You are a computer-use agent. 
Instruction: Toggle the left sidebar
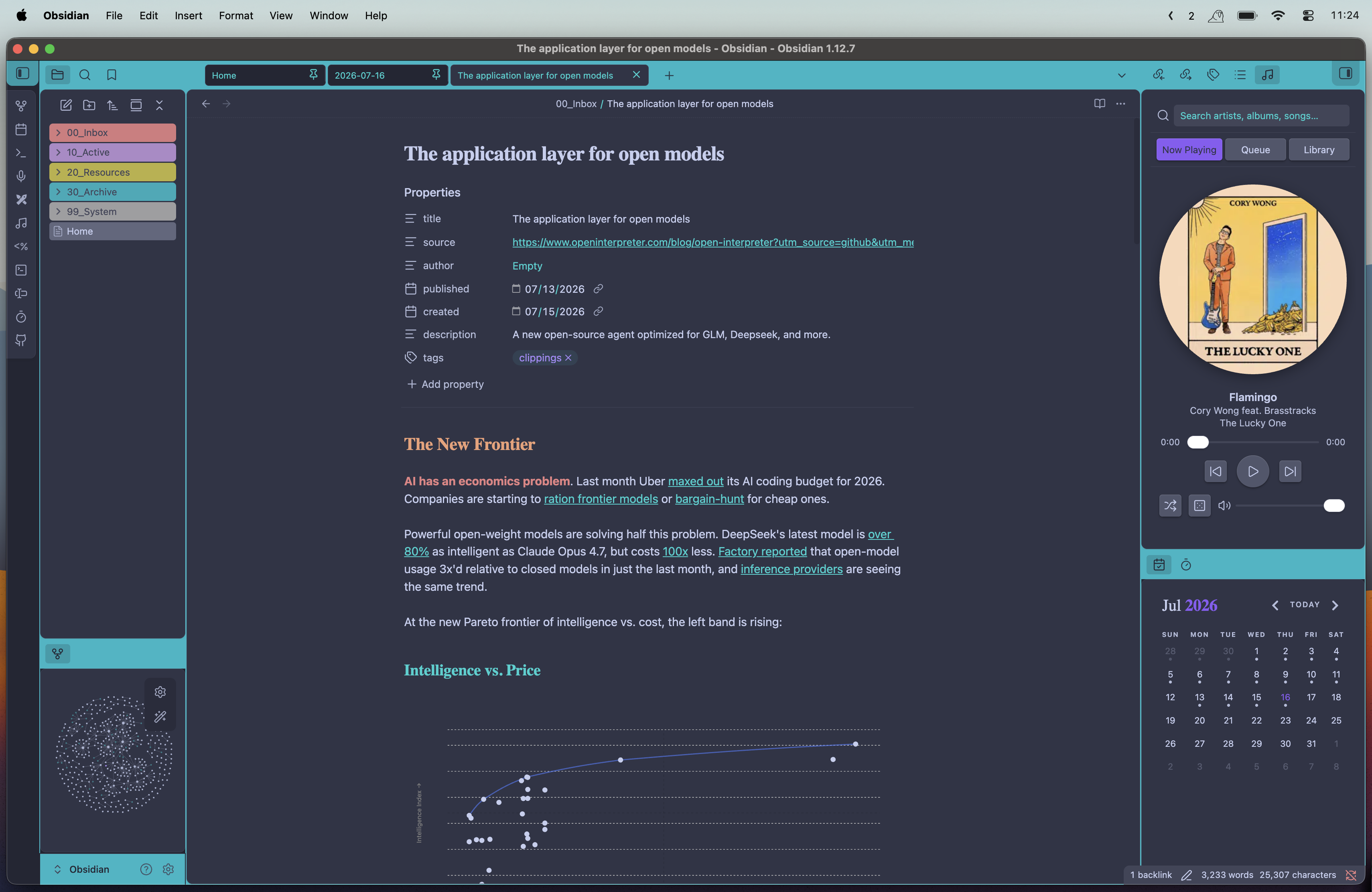click(22, 74)
